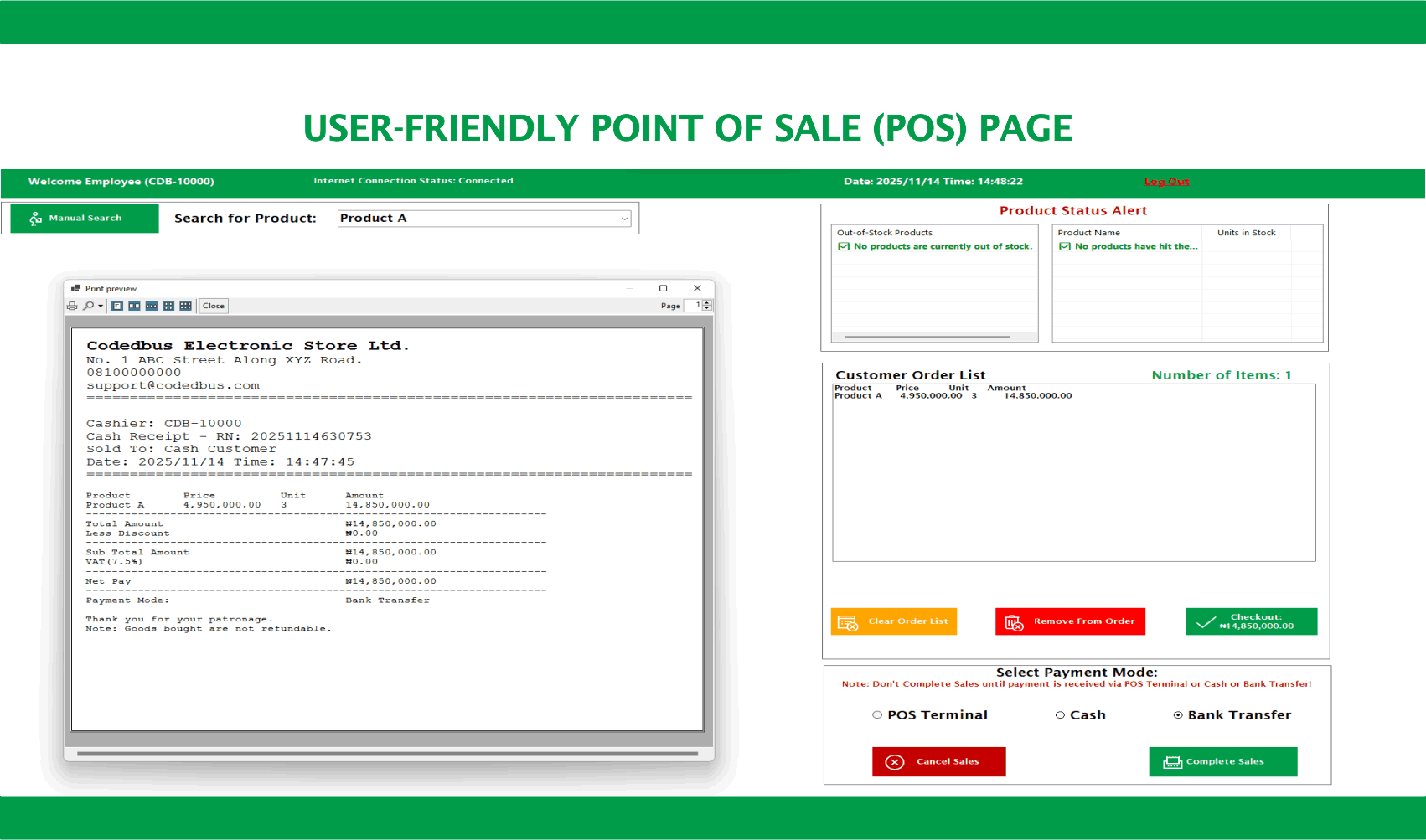The height and width of the screenshot is (840, 1426).
Task: Click the zoom magnifier icon in preview toolbar
Action: point(88,307)
